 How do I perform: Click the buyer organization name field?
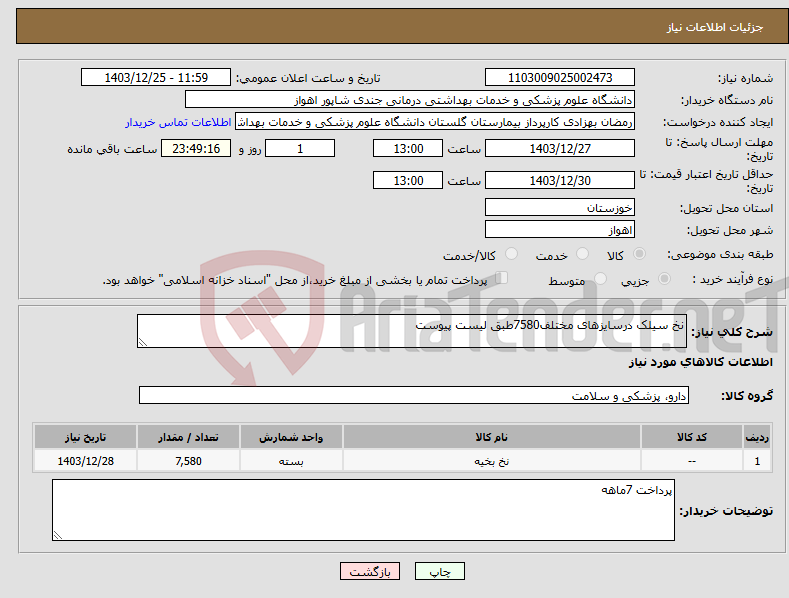point(410,100)
